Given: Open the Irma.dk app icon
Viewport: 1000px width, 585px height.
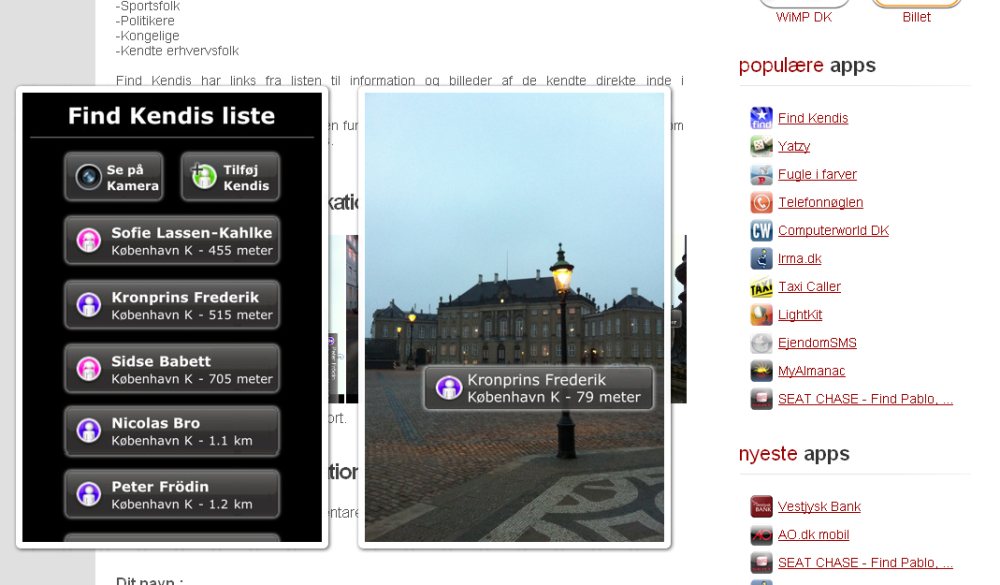Looking at the screenshot, I should 761,258.
